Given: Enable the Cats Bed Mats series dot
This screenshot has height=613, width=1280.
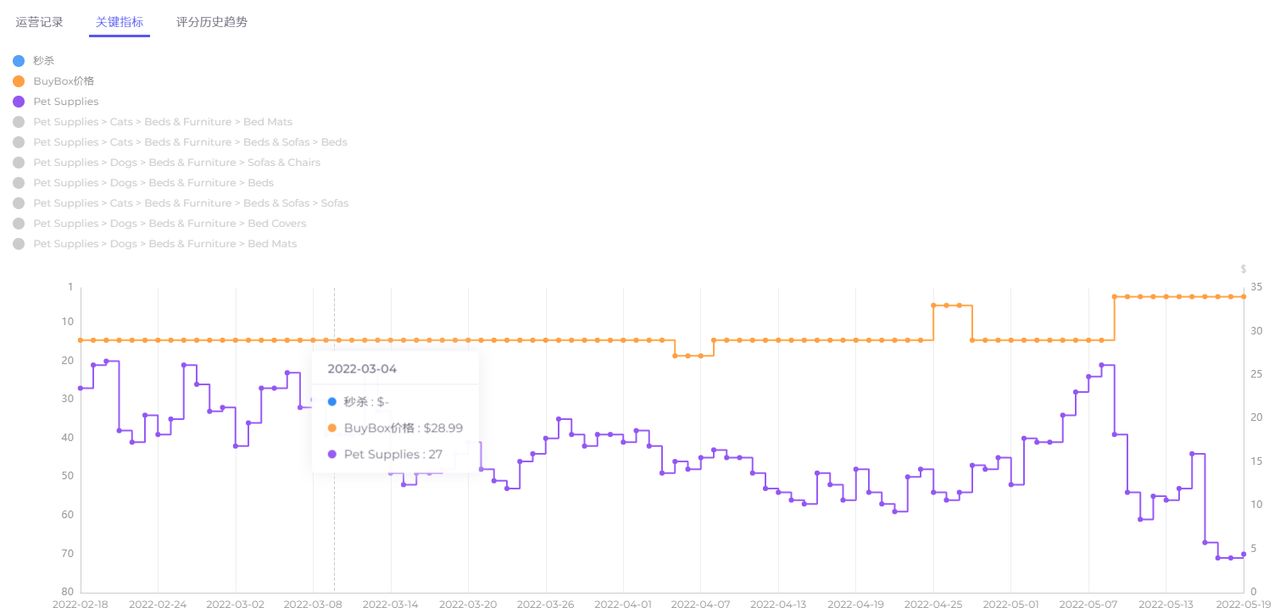Looking at the screenshot, I should point(19,122).
